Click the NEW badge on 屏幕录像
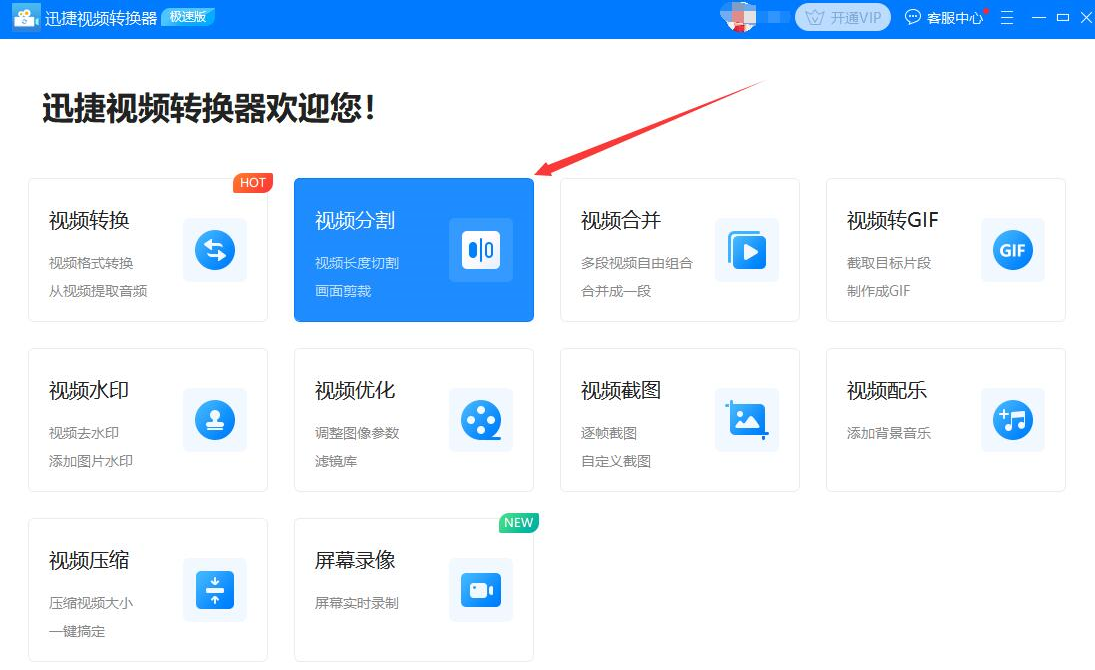 coord(519,523)
